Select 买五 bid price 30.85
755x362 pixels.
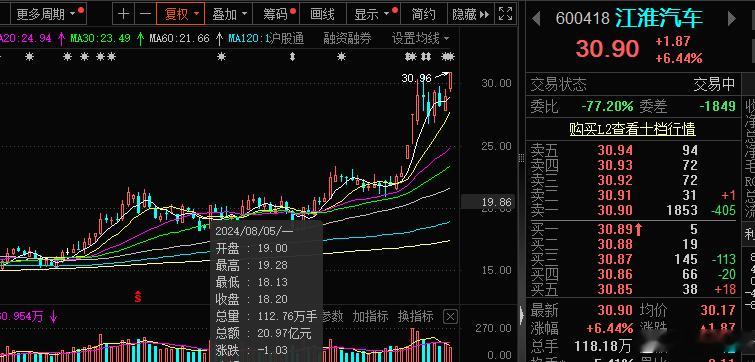pyautogui.click(x=615, y=289)
